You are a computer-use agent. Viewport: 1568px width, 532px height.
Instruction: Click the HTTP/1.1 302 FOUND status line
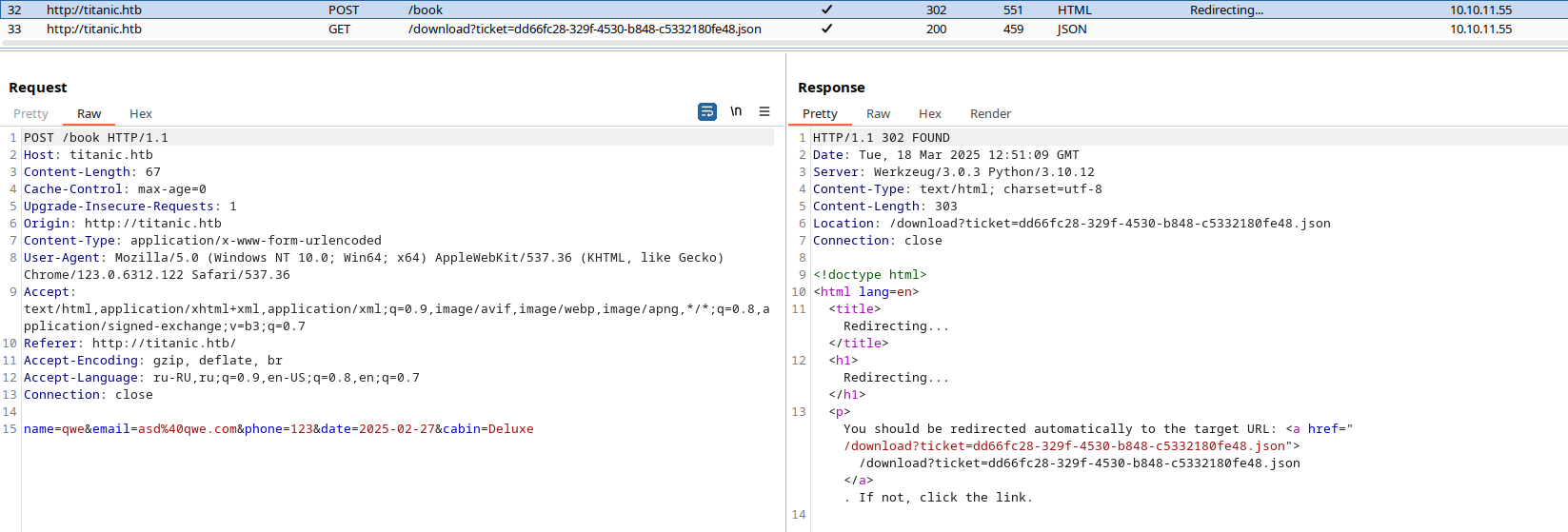point(882,137)
